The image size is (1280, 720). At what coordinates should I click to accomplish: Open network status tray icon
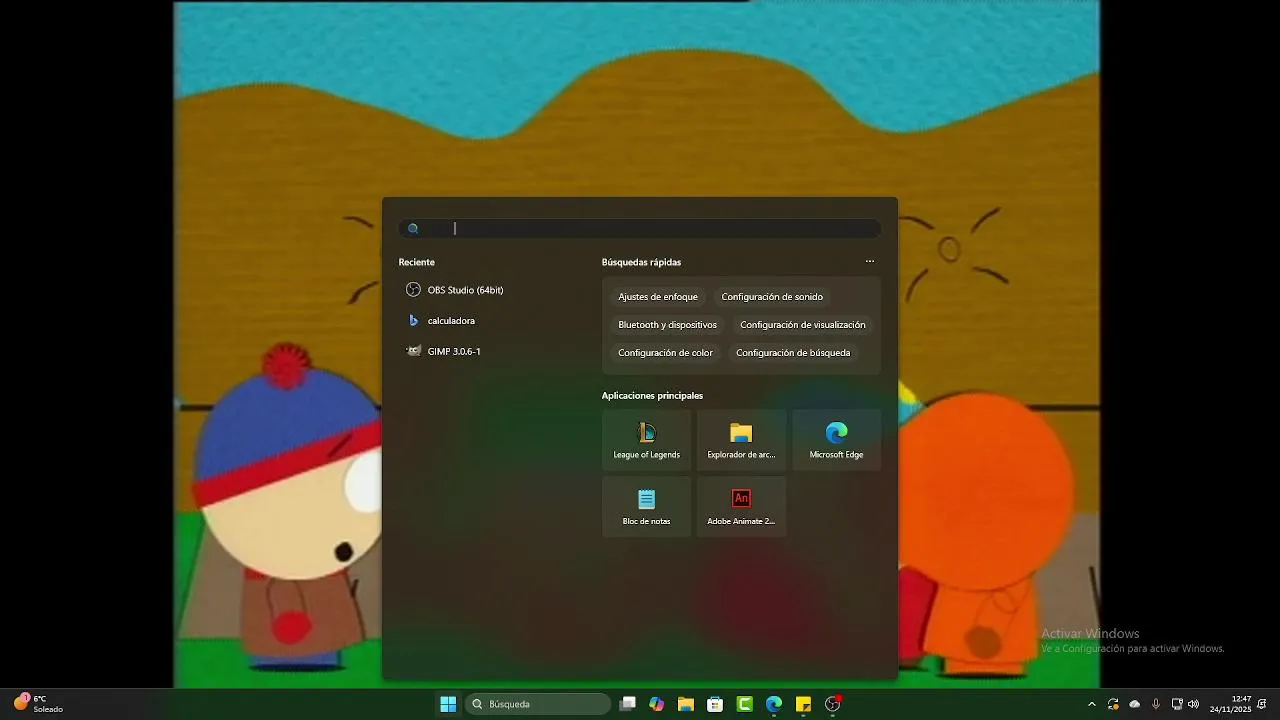point(1177,704)
